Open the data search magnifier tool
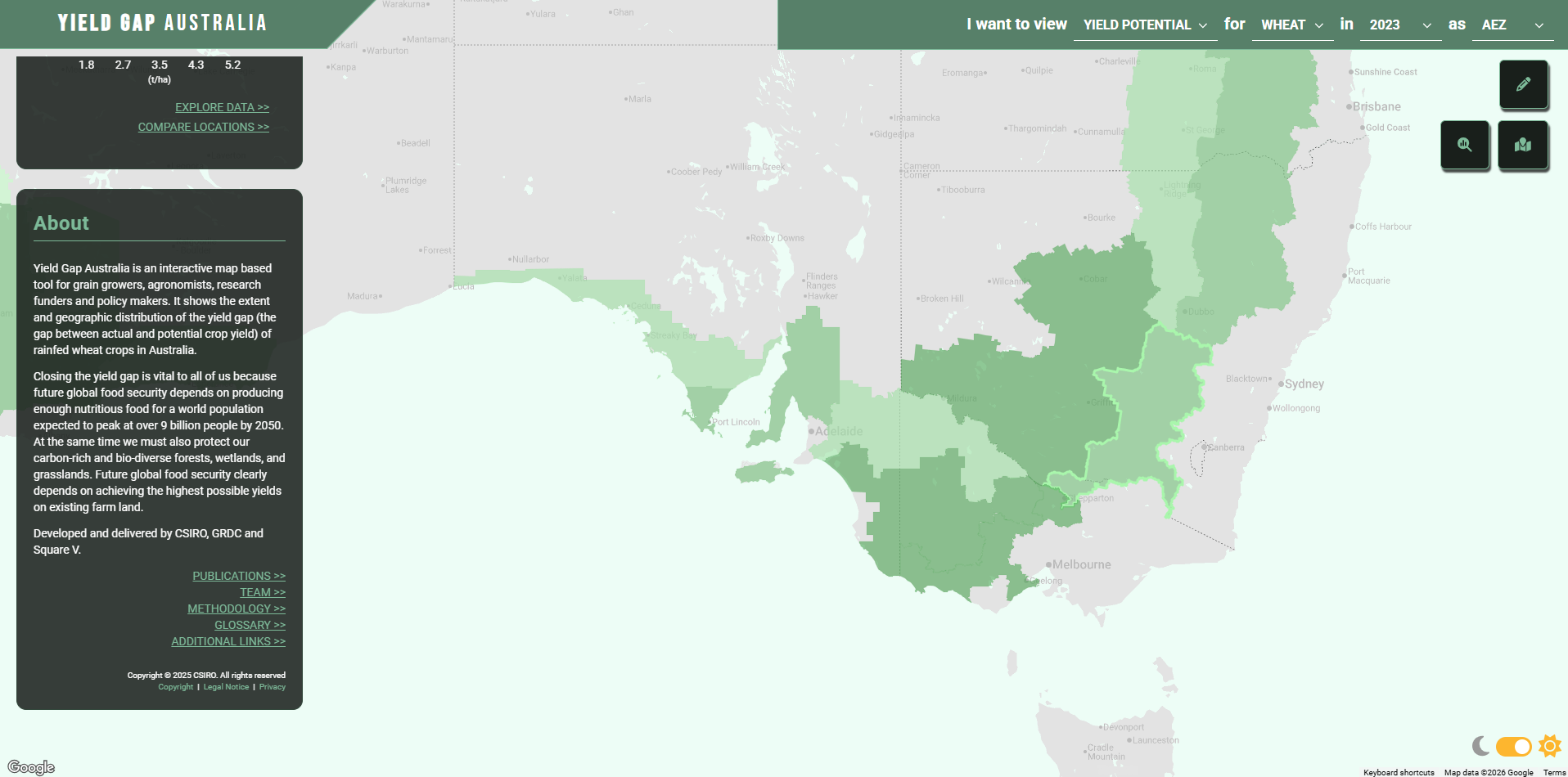This screenshot has height=777, width=1568. pos(1464,145)
